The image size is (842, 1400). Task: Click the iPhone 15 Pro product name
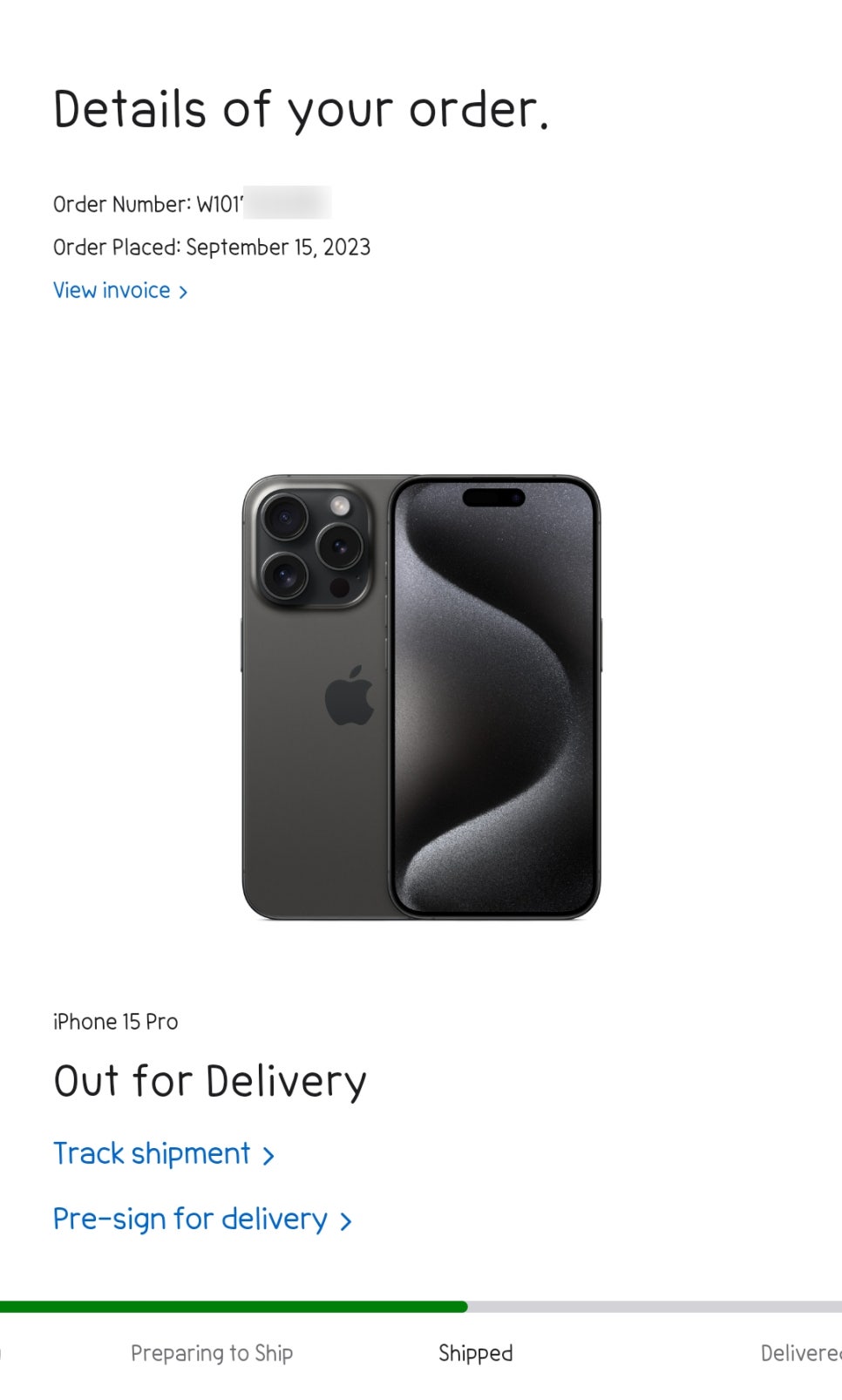tap(115, 1022)
